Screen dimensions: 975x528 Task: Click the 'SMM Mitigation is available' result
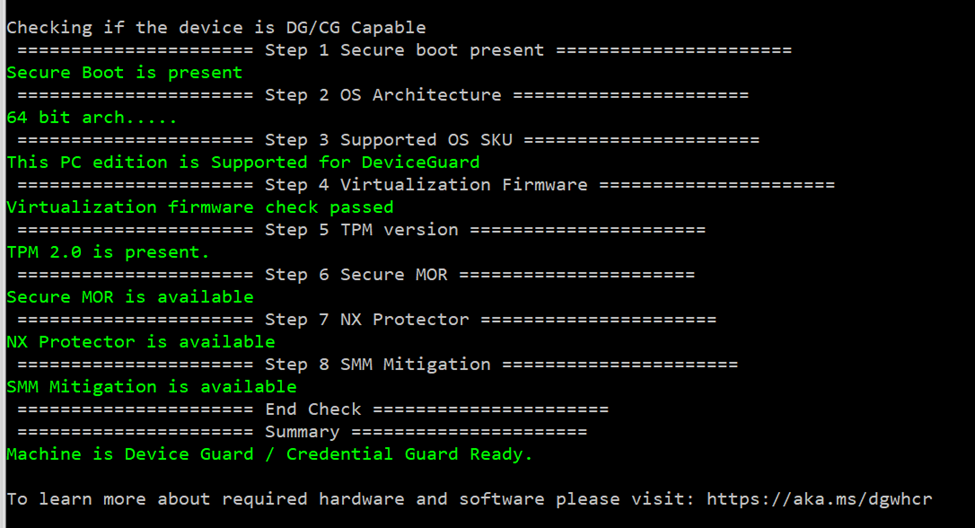coord(152,387)
